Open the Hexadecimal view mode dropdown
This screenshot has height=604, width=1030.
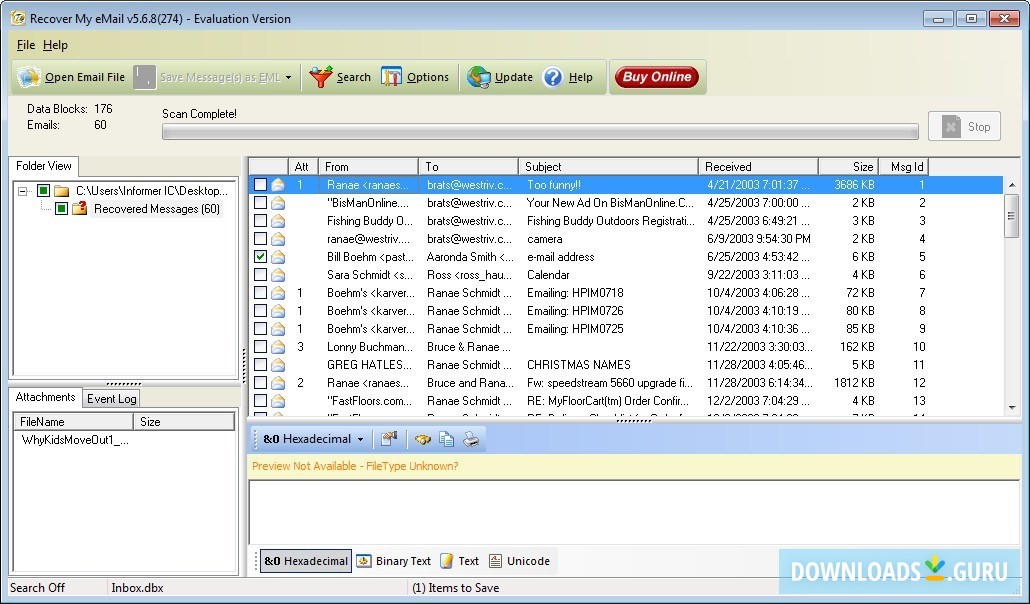tap(360, 439)
